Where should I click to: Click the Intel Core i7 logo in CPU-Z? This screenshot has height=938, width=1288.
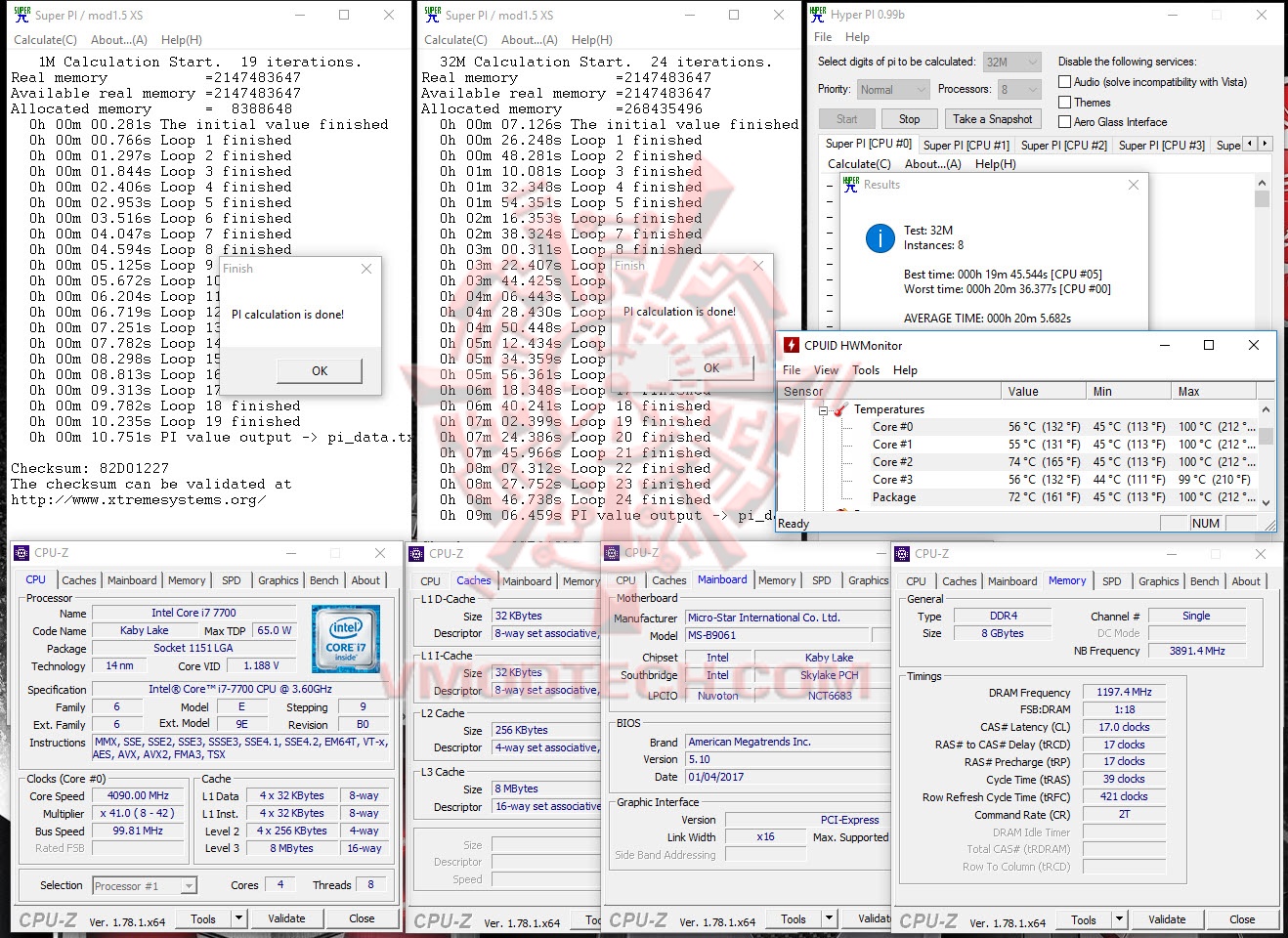tap(346, 640)
